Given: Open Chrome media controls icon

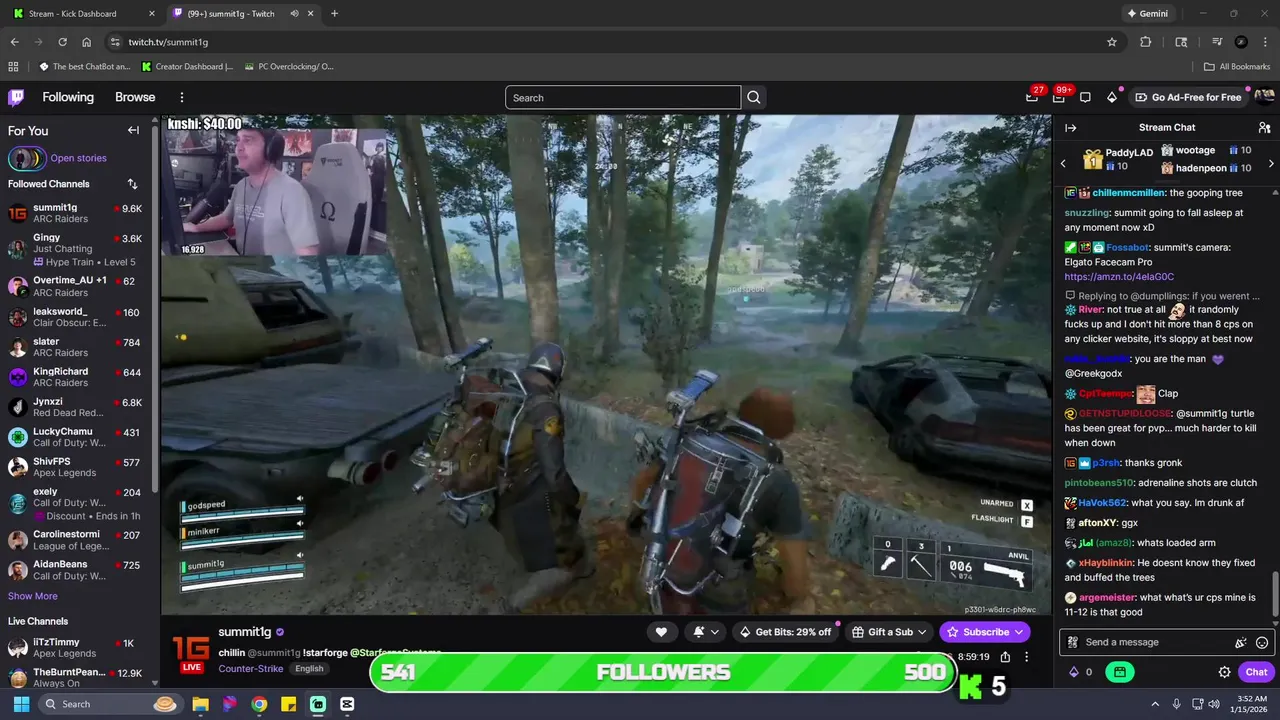Looking at the screenshot, I should 1217,42.
